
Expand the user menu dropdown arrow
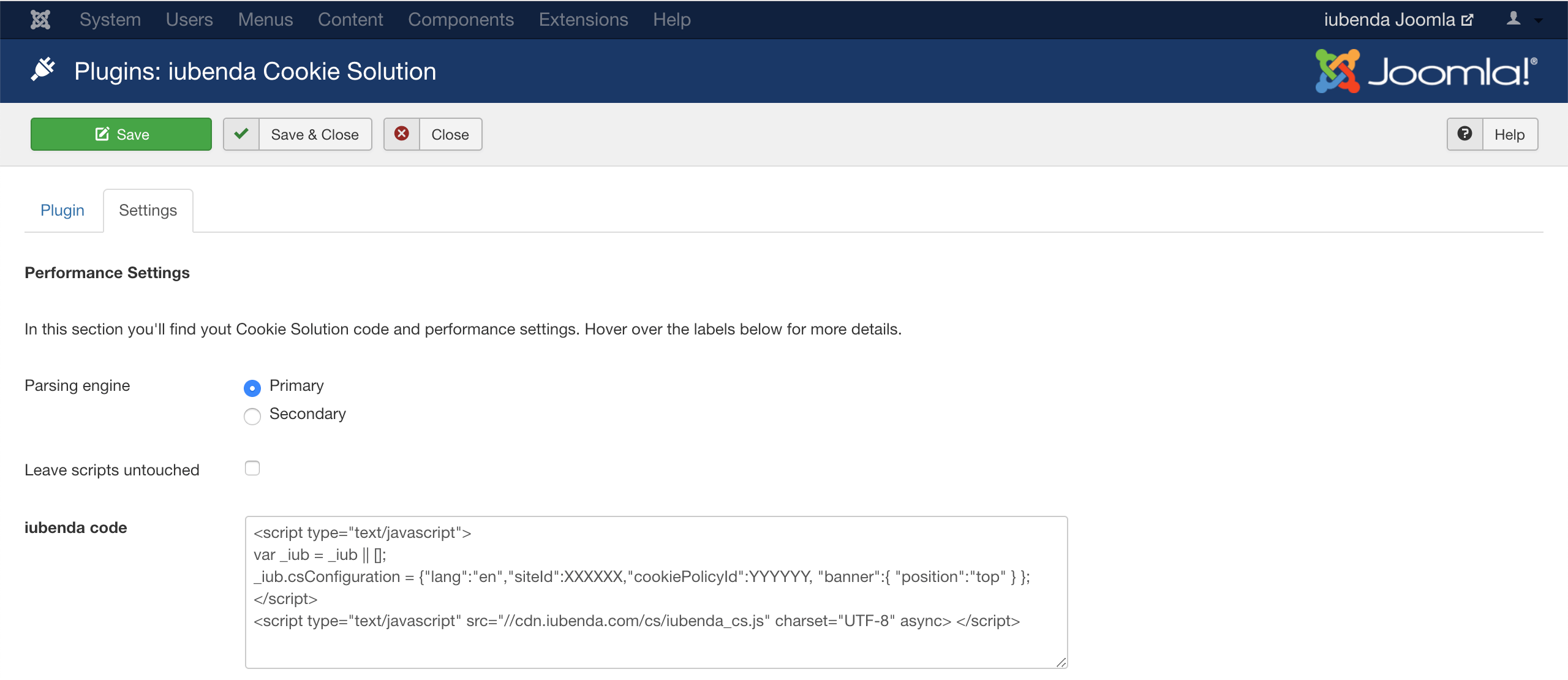click(x=1539, y=20)
